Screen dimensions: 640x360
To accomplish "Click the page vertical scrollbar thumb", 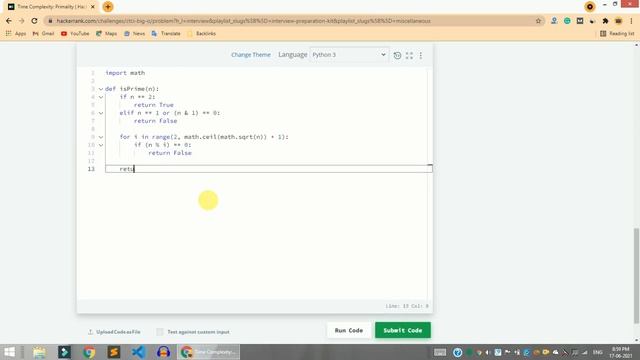I will 636,276.
